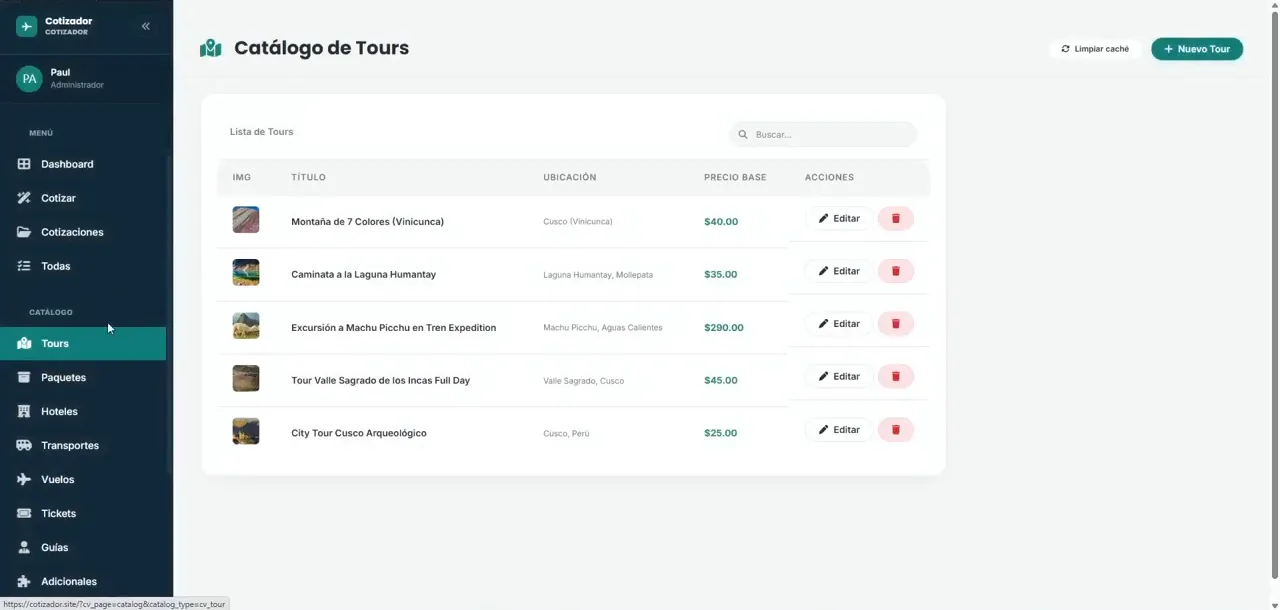1280x610 pixels.
Task: Click the Cusco (Vinicunca) location text
Action: coord(578,222)
